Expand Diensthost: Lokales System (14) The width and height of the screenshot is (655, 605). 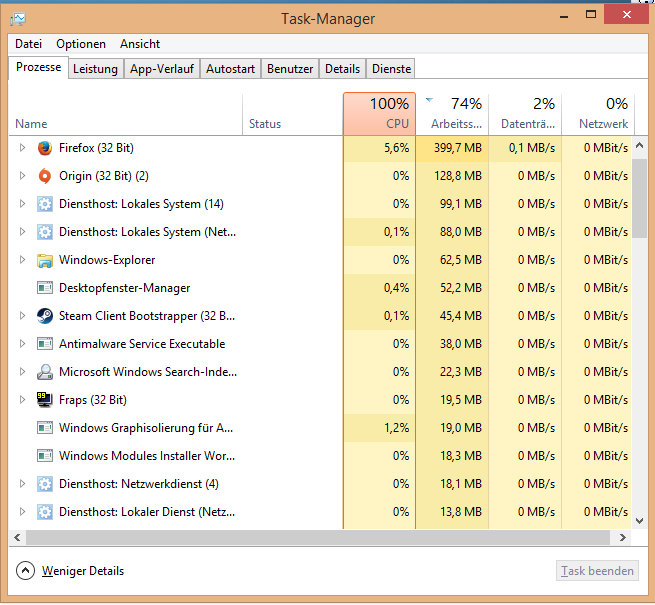click(x=23, y=203)
